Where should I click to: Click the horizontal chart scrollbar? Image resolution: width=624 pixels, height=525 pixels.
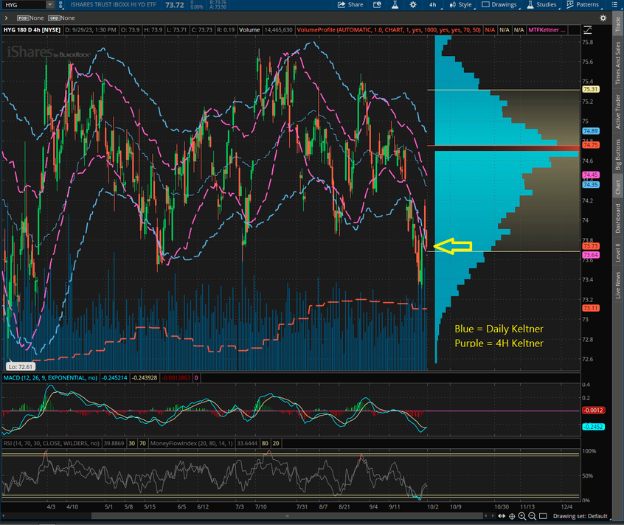tap(287, 516)
